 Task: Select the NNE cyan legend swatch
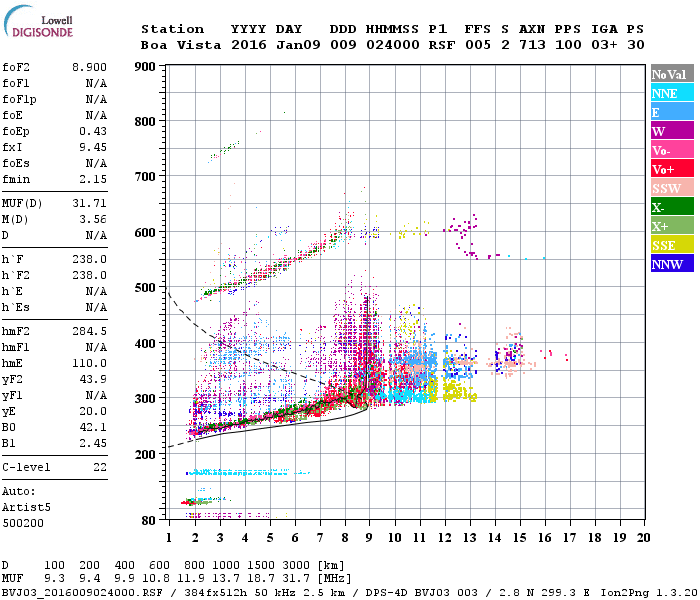click(x=672, y=93)
